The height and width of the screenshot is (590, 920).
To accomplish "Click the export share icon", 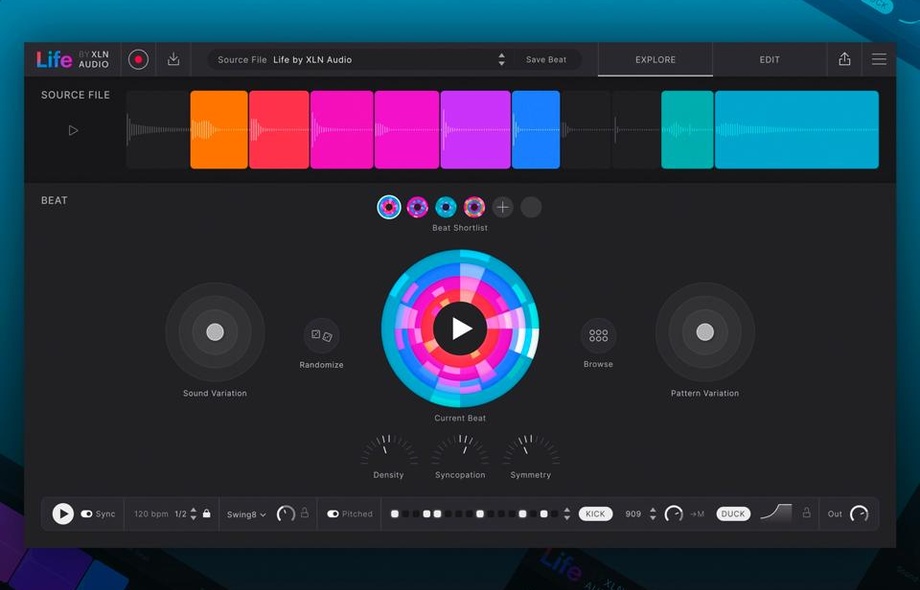I will pos(844,60).
